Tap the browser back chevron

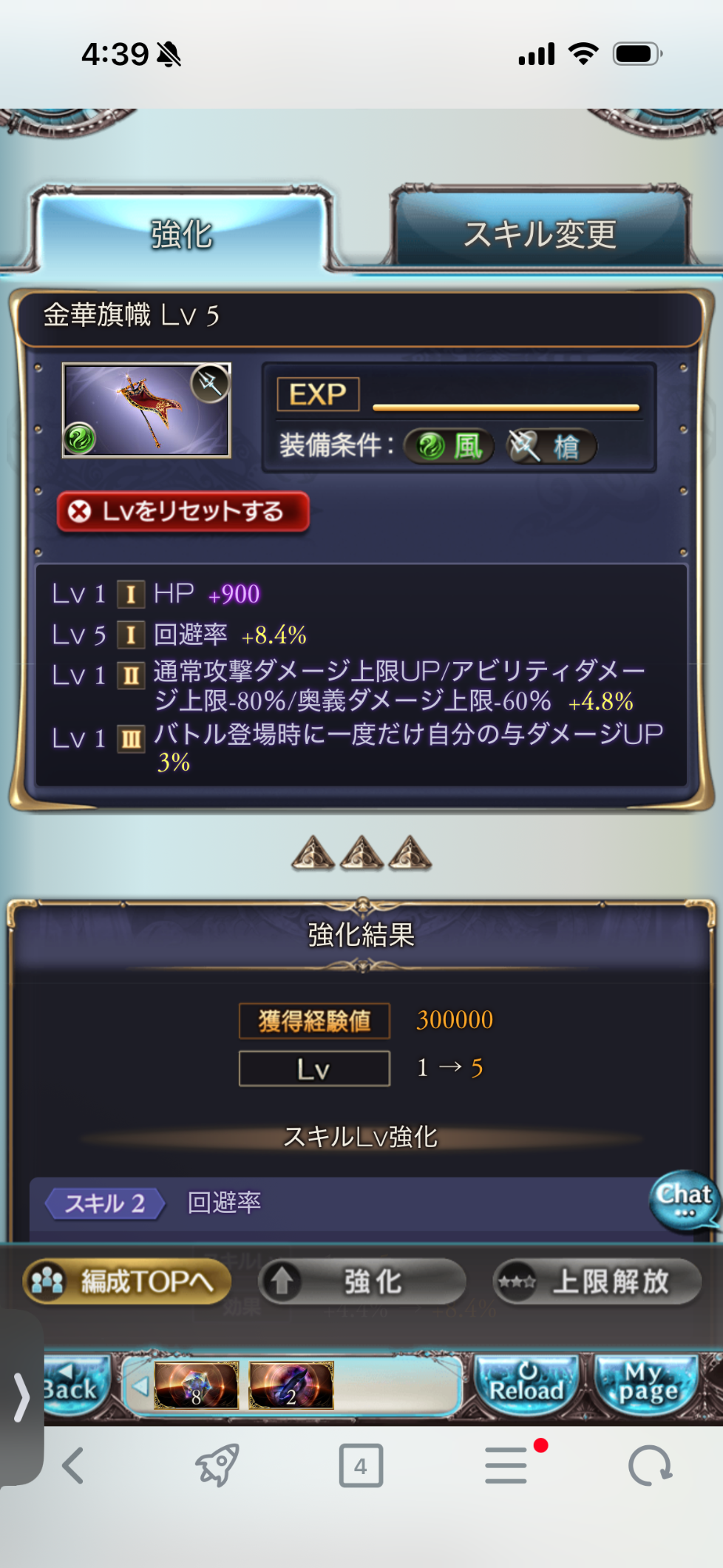(72, 1466)
